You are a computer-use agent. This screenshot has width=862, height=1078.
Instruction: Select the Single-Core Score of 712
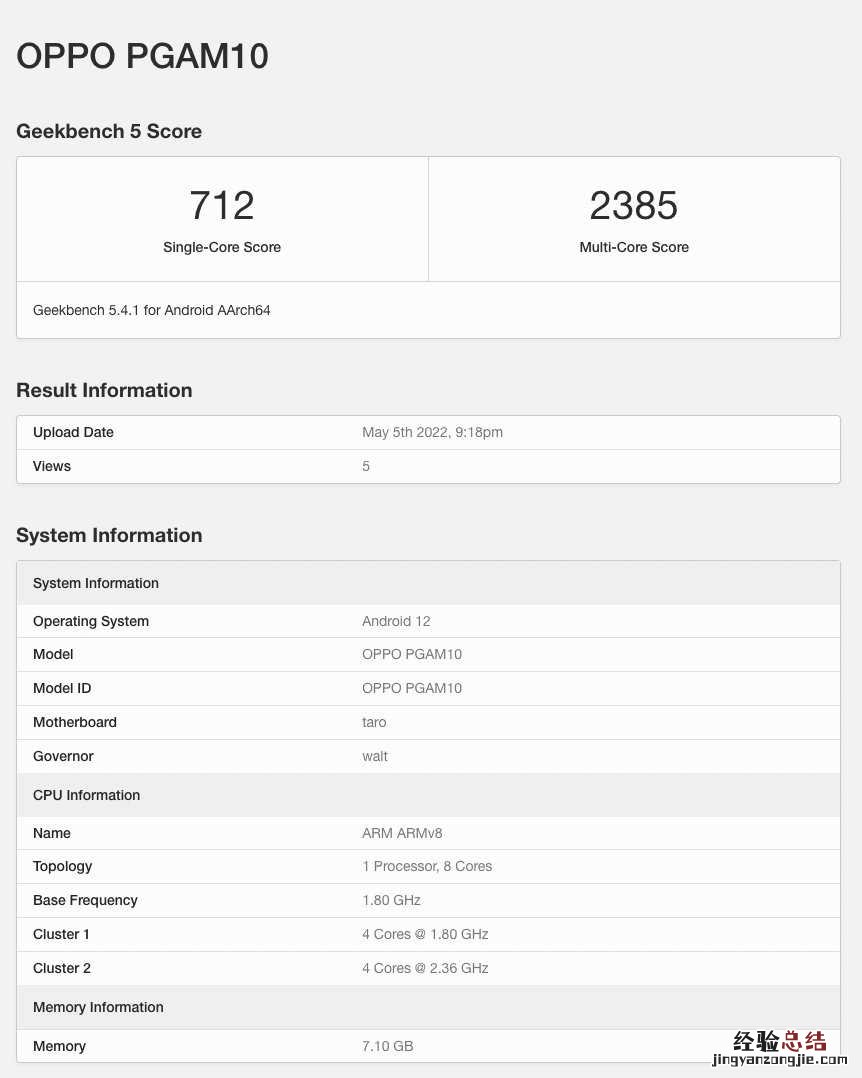click(x=222, y=205)
